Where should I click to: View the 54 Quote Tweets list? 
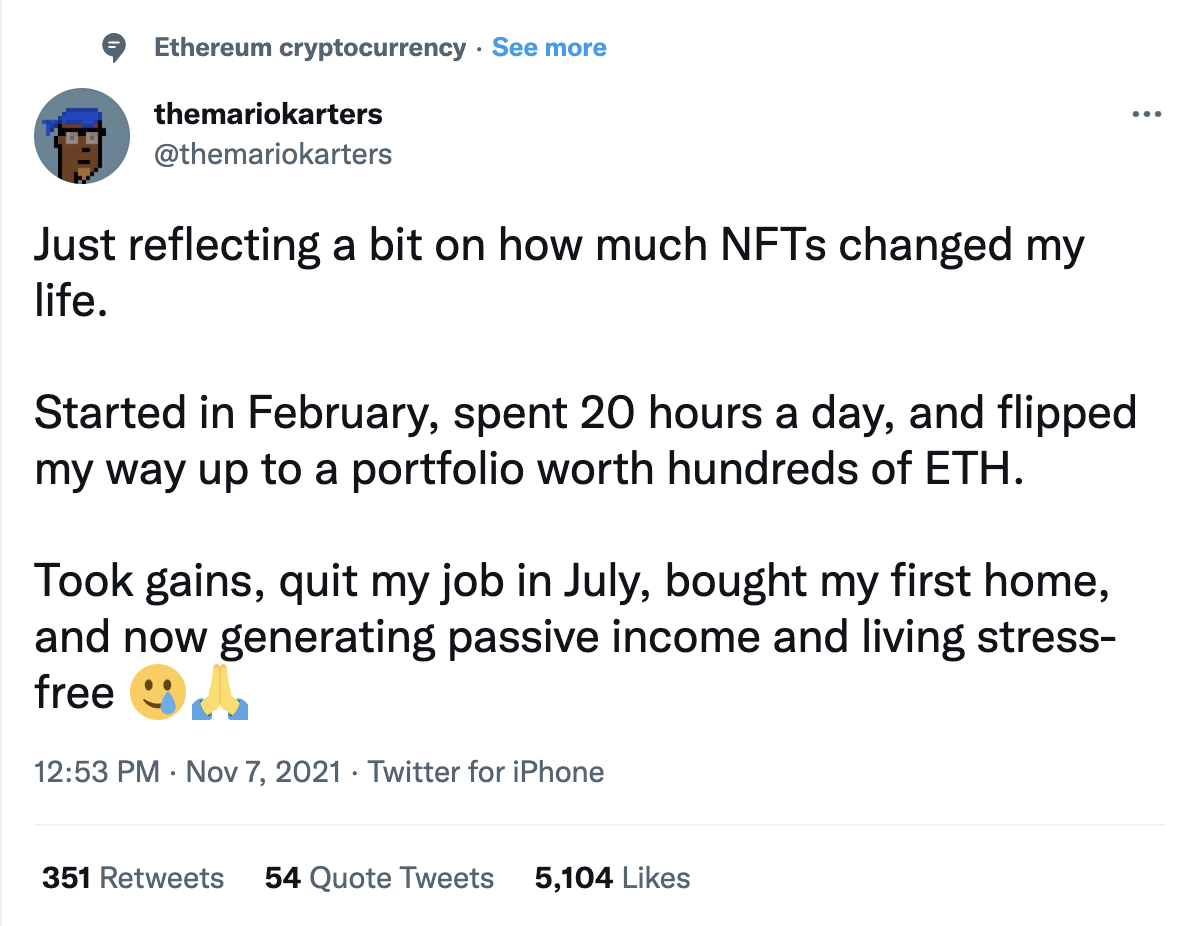tap(379, 878)
